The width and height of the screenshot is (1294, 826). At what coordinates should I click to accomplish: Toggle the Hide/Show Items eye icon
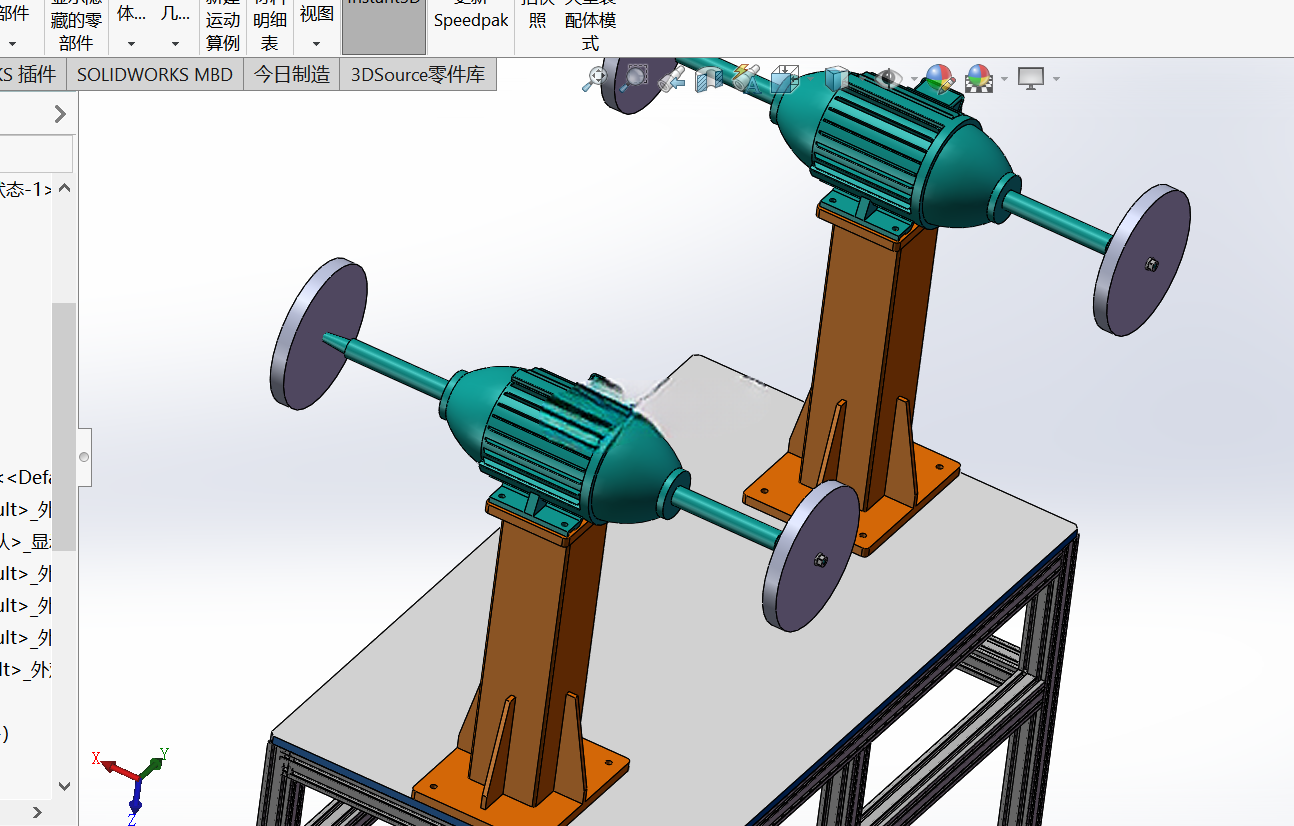pyautogui.click(x=888, y=78)
